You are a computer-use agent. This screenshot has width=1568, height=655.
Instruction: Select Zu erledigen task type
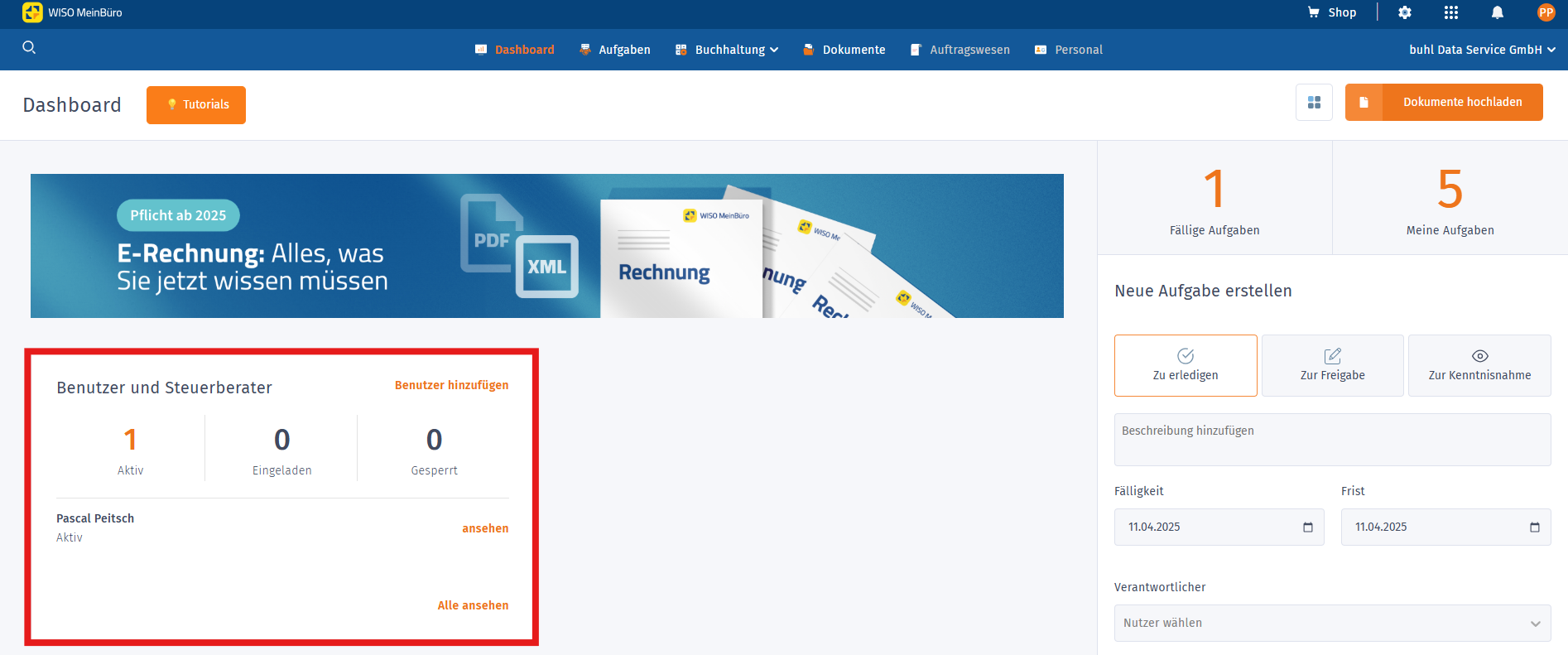(x=1186, y=365)
